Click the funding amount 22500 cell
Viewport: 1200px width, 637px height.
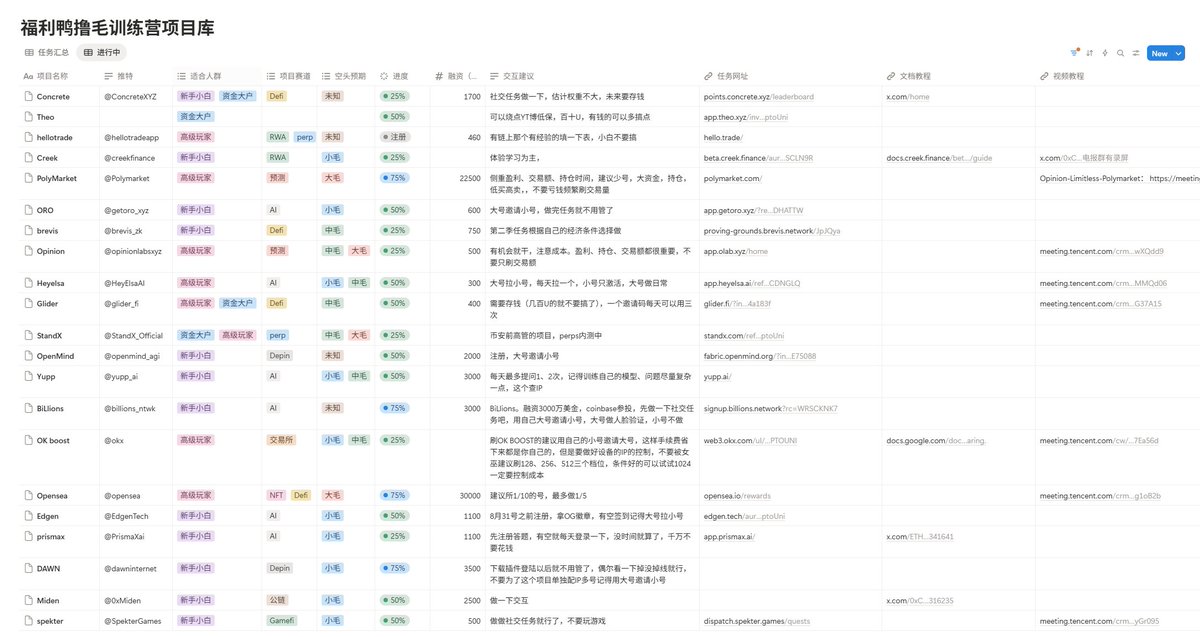457,178
